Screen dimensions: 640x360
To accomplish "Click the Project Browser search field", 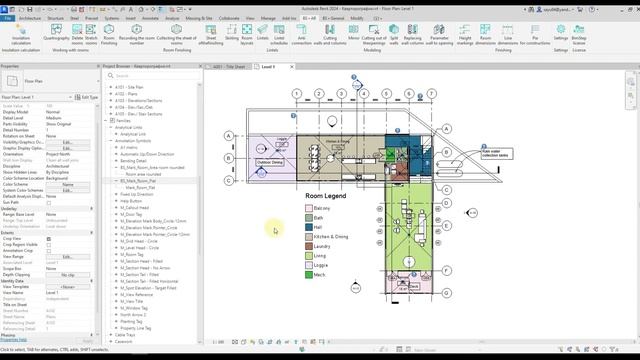I will [153, 76].
